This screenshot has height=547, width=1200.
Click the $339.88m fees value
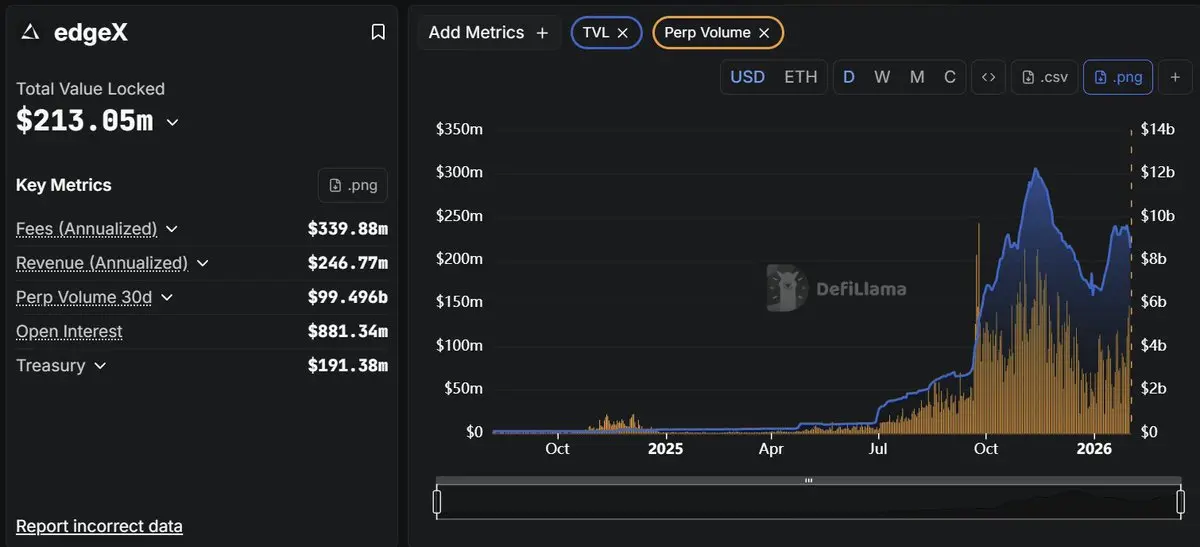(x=347, y=229)
